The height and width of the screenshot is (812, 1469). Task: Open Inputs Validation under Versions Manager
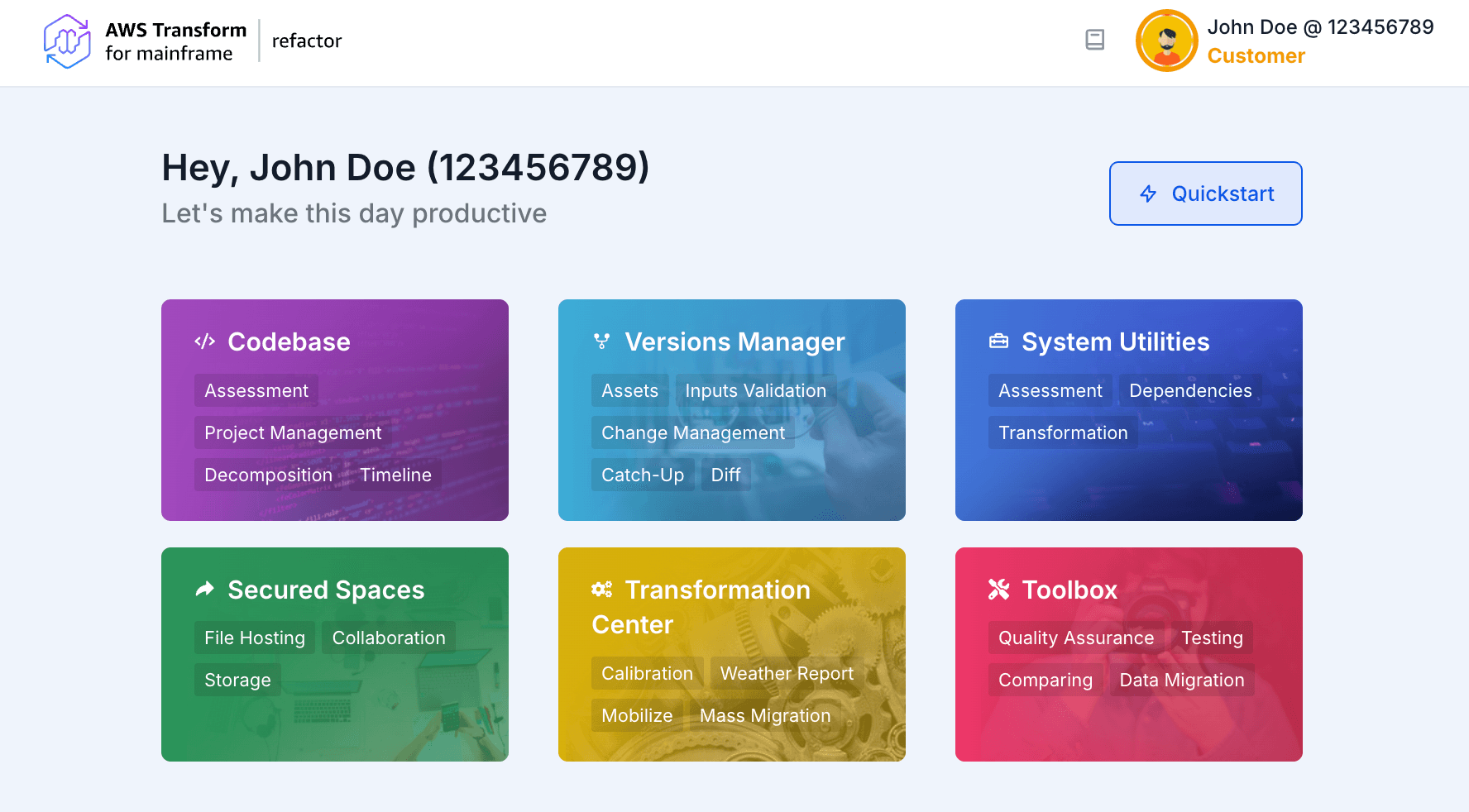pos(755,390)
